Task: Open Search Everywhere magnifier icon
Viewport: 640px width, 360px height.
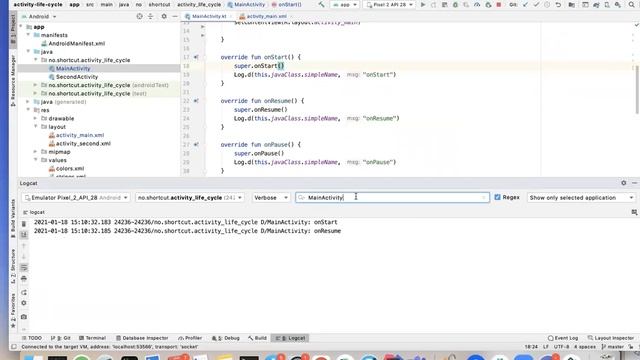Action: pos(631,4)
